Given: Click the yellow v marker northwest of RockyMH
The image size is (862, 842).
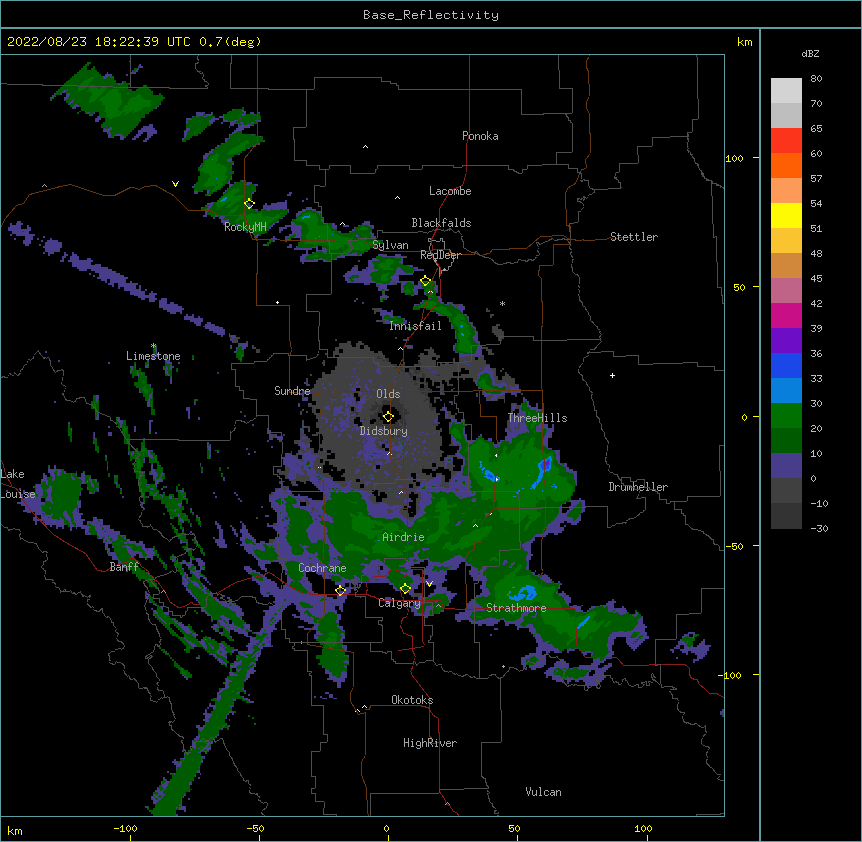Looking at the screenshot, I should click(175, 184).
